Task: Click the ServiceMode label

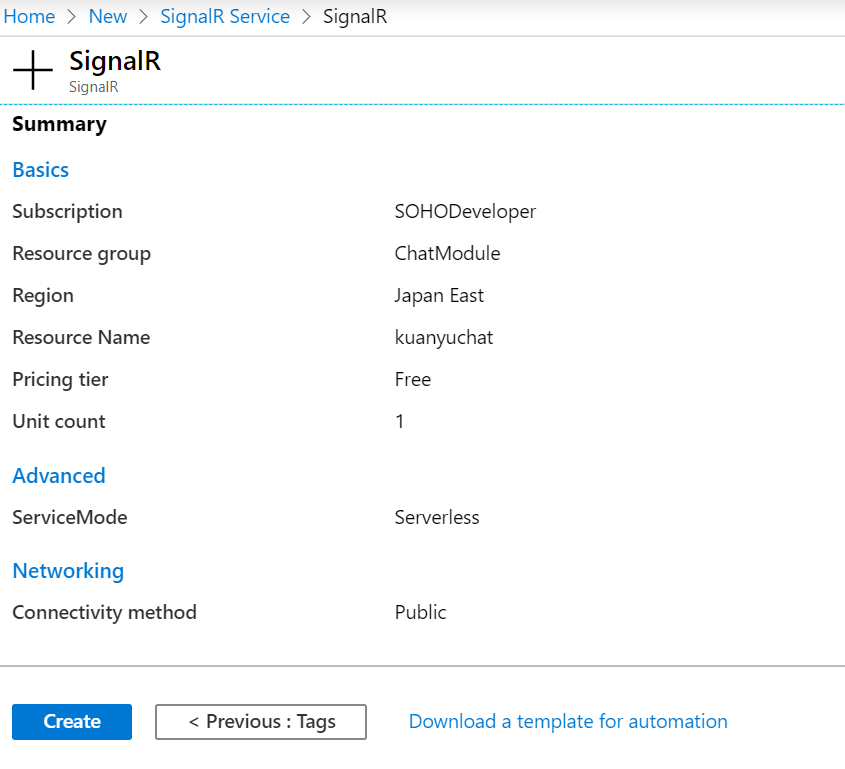Action: point(70,517)
